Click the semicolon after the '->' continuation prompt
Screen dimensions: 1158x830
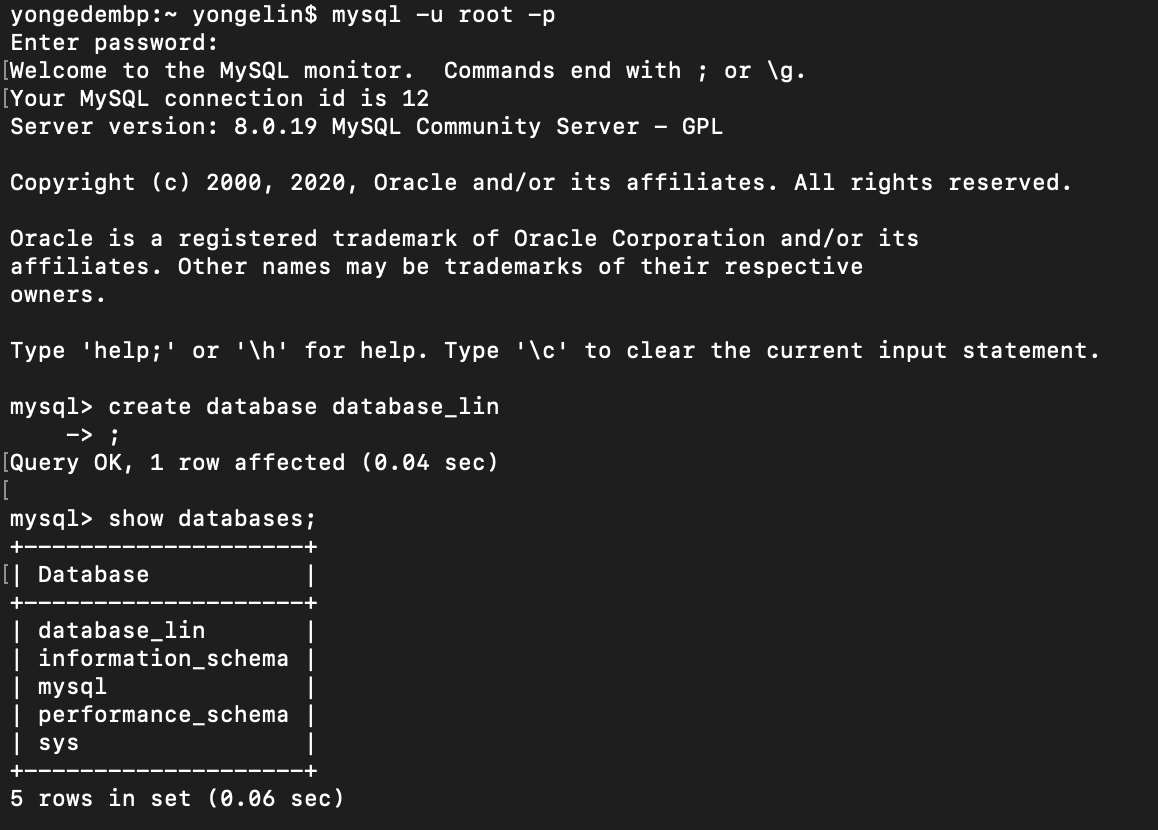(114, 435)
